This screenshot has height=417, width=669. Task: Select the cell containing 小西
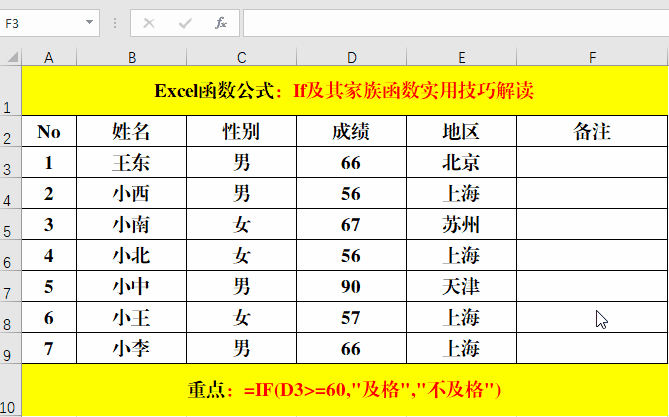(131, 193)
